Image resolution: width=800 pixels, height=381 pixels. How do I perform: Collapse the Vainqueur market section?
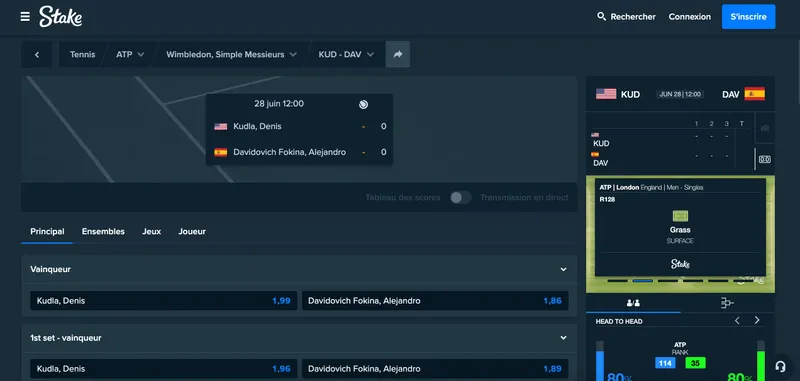click(563, 269)
